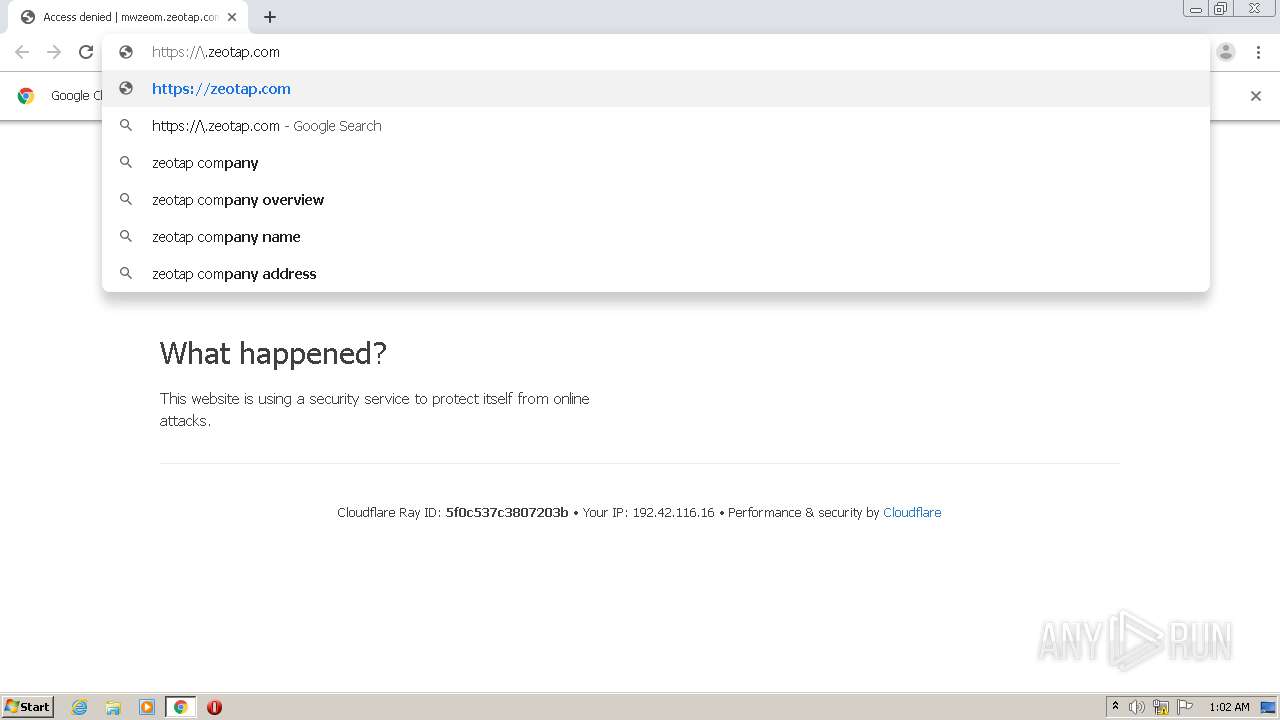Show hidden system tray icons

coord(1115,707)
